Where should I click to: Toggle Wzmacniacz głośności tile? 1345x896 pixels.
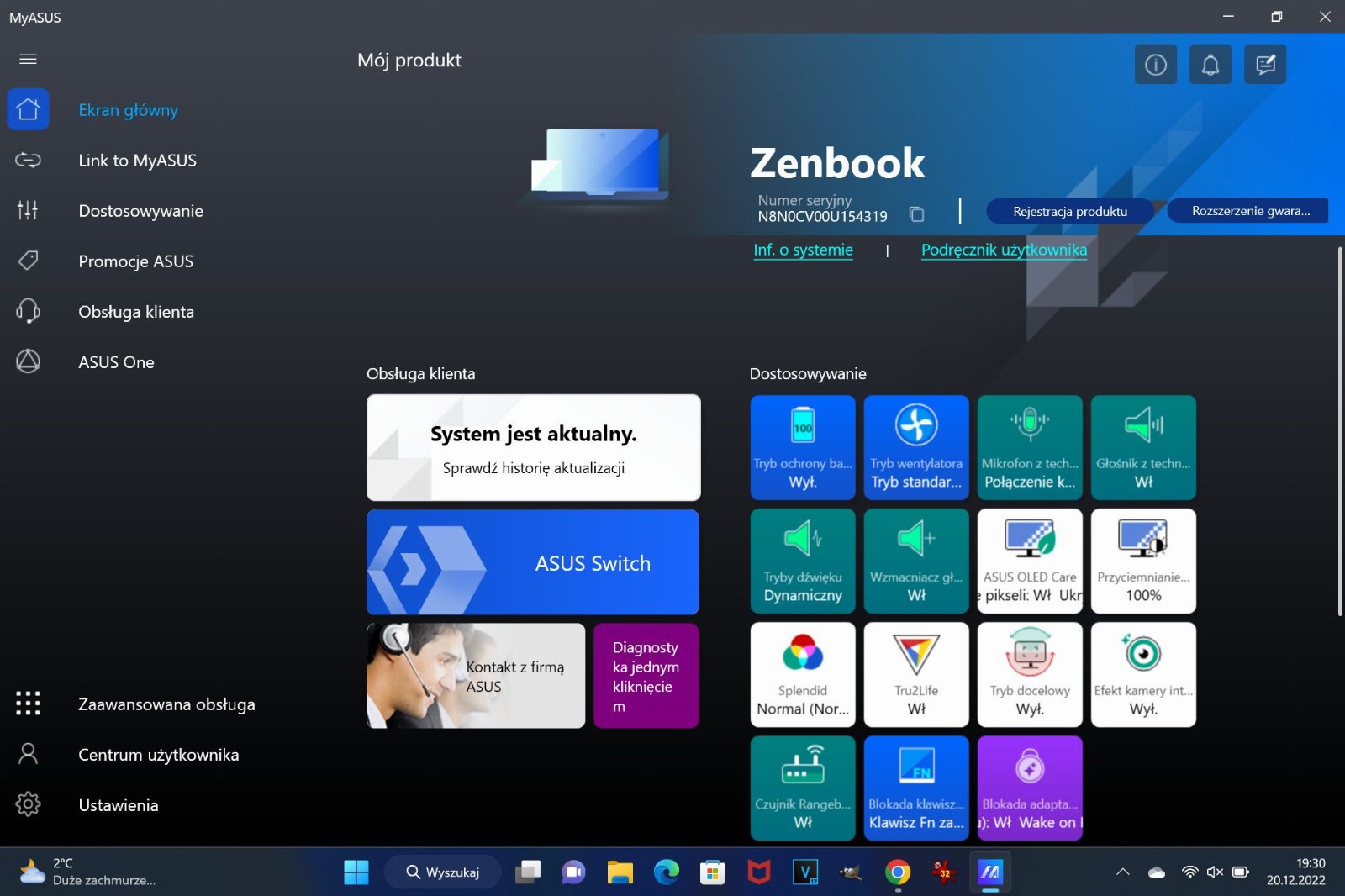pos(916,561)
